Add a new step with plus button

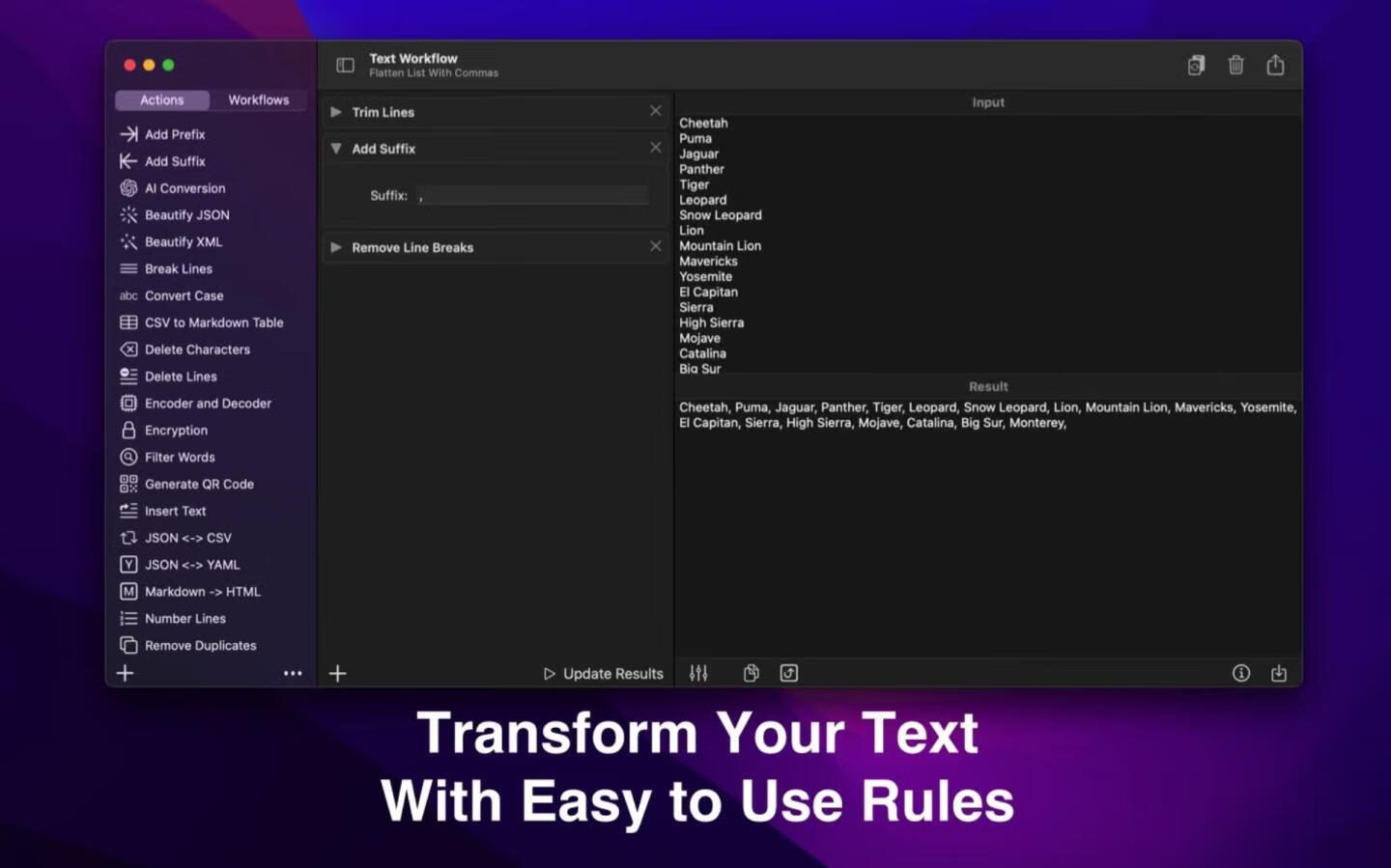(x=337, y=673)
